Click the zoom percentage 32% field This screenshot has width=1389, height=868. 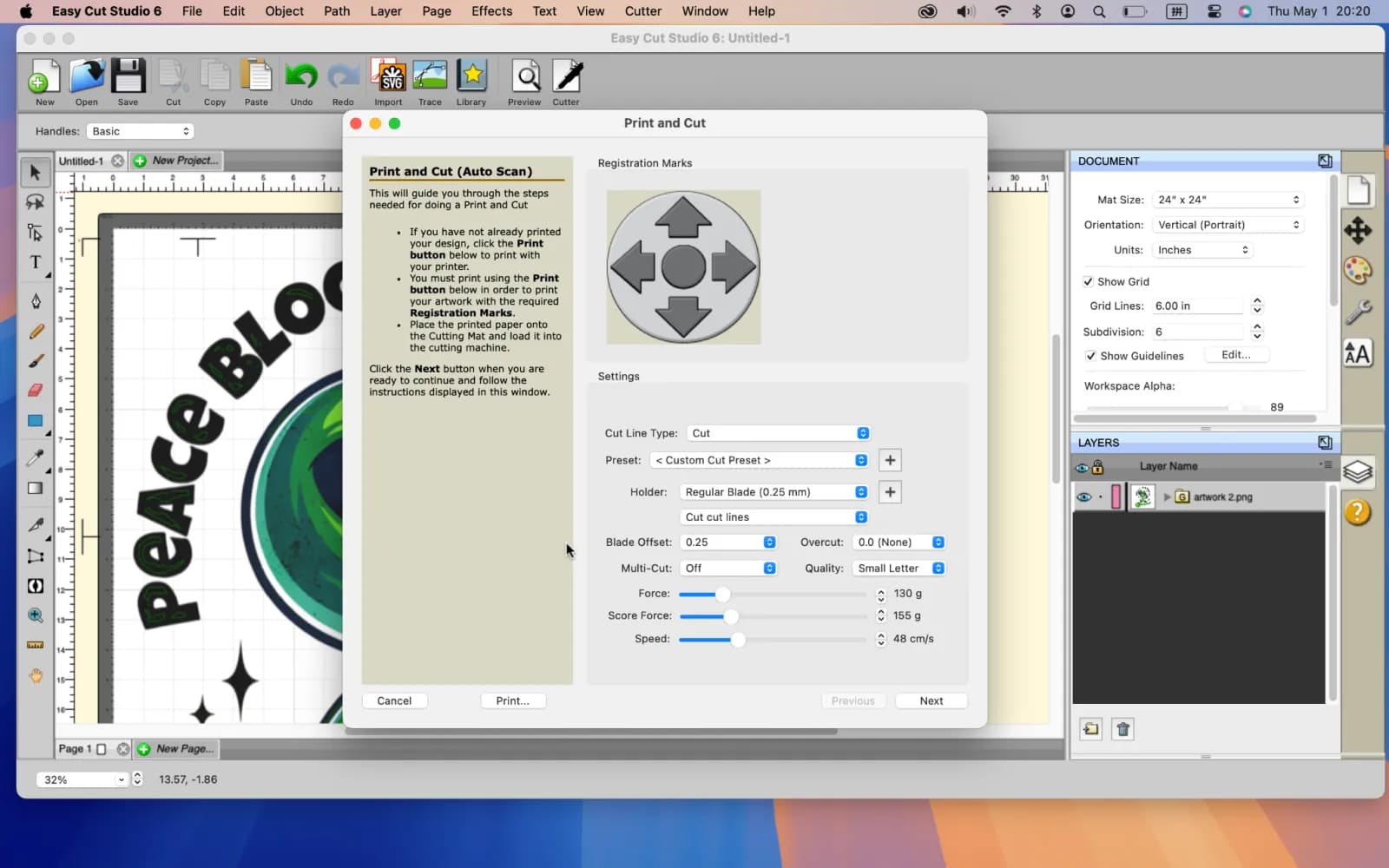tap(82, 779)
